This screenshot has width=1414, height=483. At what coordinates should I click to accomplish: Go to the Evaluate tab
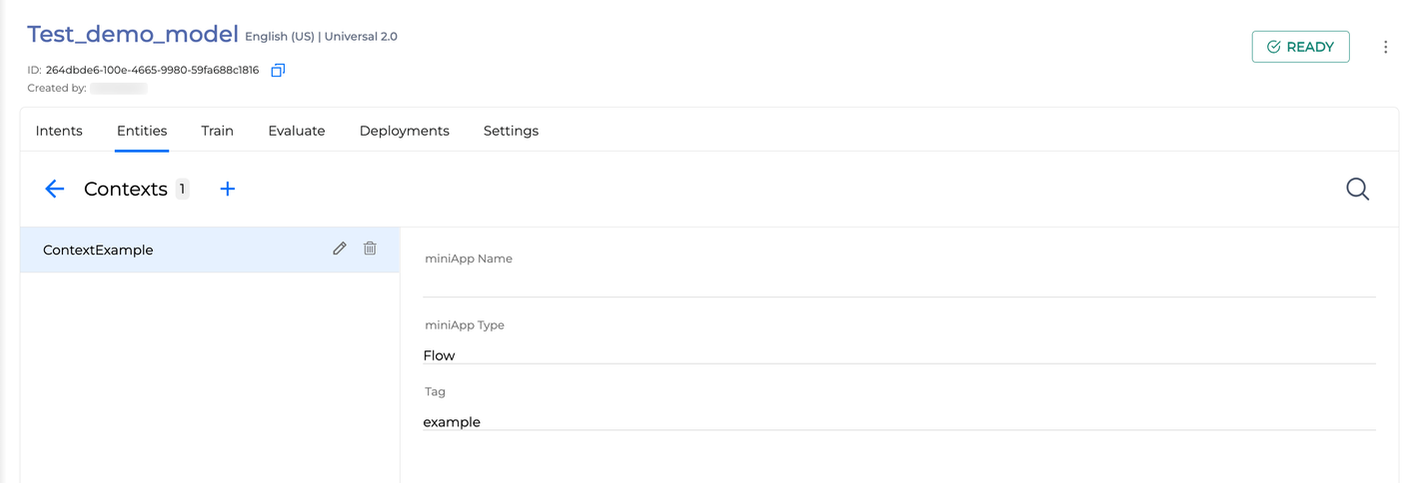pyautogui.click(x=296, y=131)
